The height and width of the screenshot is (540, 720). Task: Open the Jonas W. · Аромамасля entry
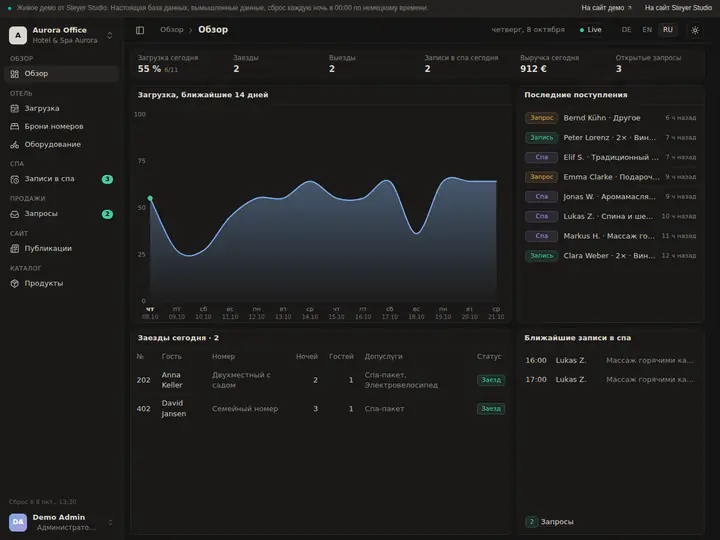(x=611, y=197)
